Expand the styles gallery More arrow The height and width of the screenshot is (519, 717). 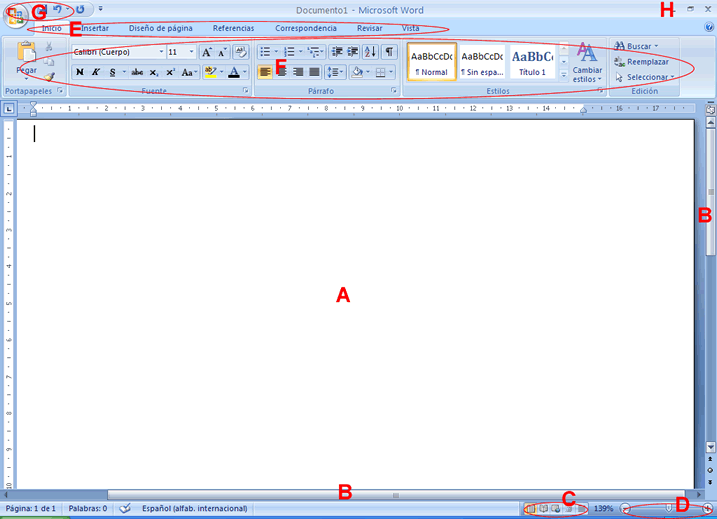[564, 75]
